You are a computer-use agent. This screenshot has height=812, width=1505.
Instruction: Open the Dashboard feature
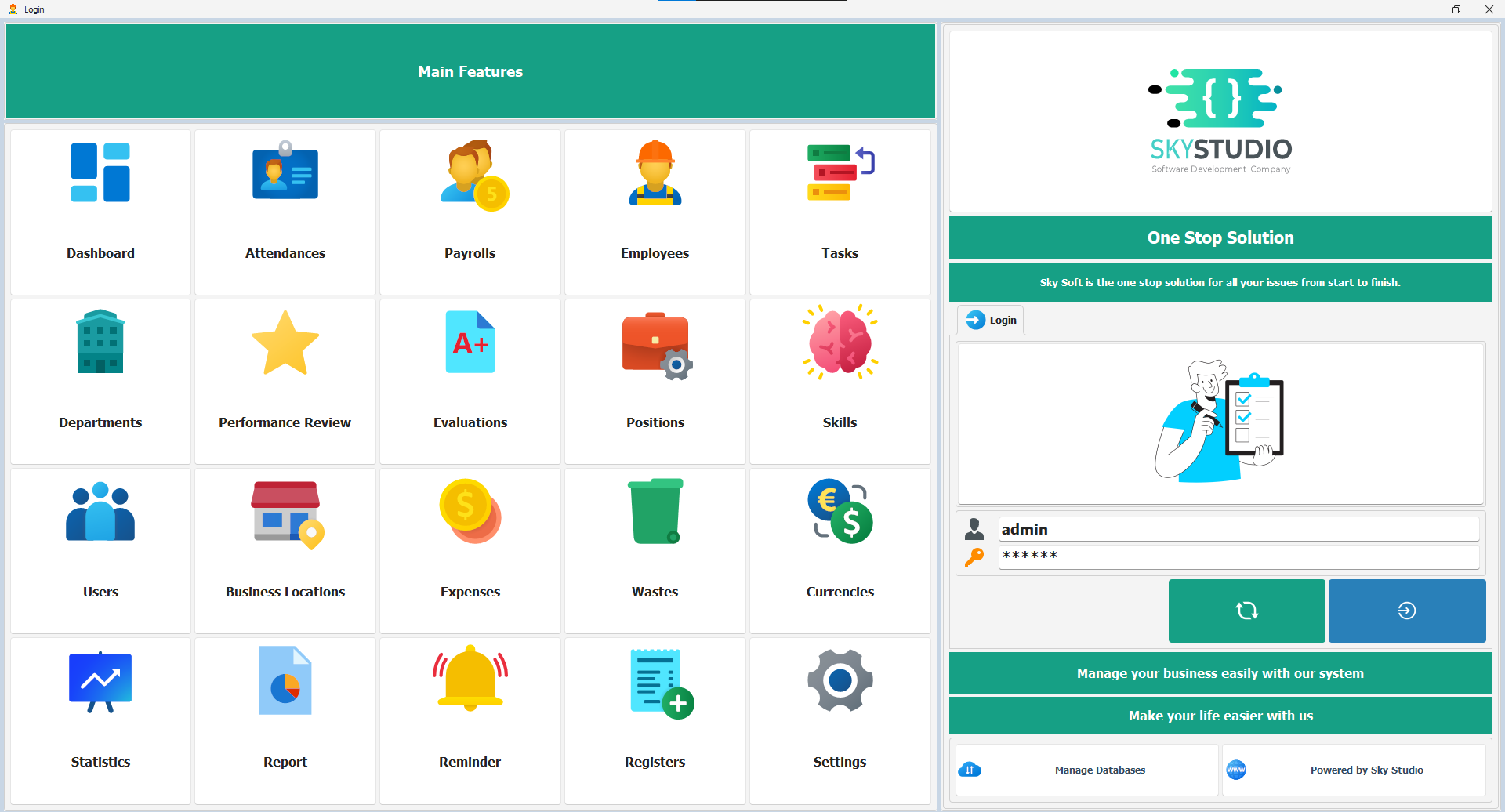(x=100, y=212)
